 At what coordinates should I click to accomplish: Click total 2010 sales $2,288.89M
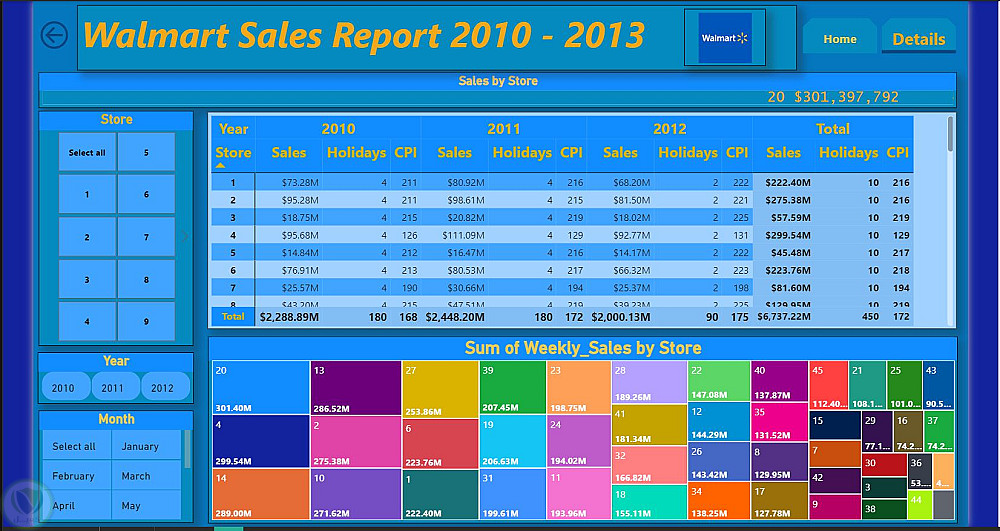pyautogui.click(x=290, y=317)
